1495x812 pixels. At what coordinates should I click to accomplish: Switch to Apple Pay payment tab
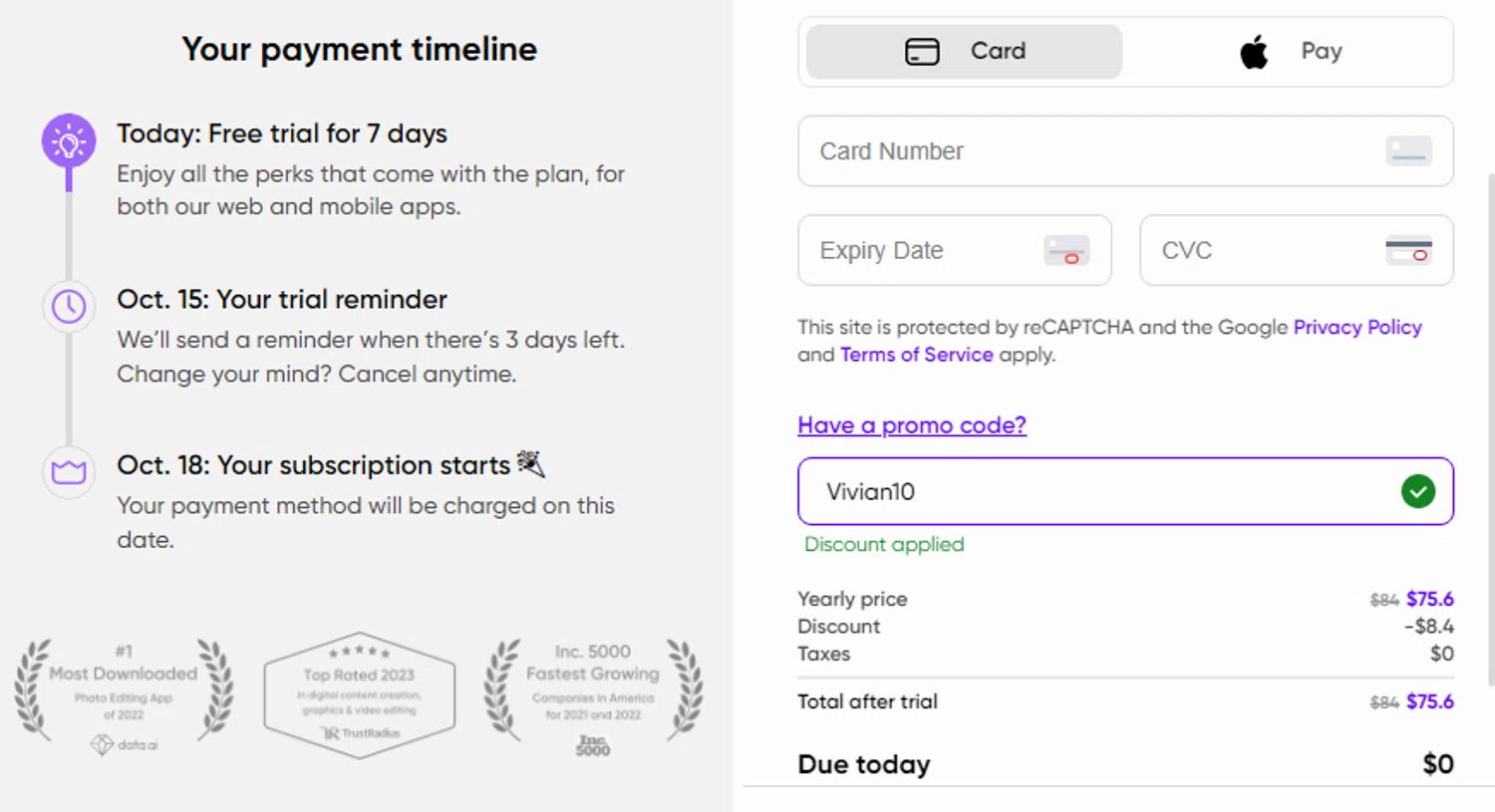[1290, 52]
